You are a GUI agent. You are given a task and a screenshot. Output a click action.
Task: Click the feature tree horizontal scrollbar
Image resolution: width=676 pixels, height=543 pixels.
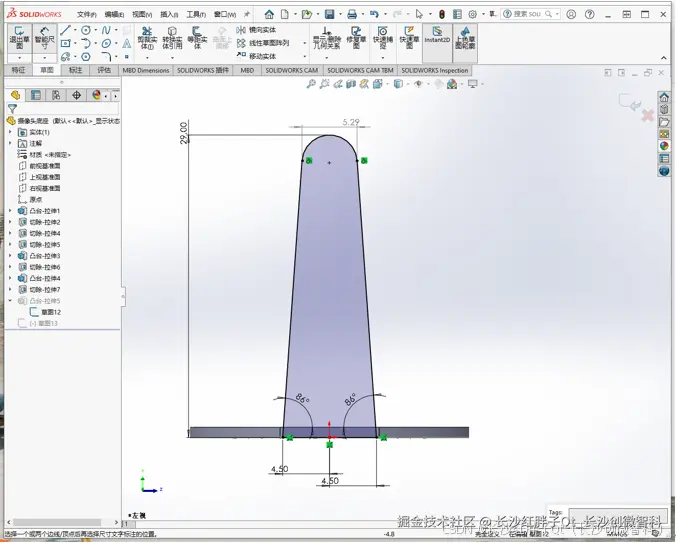[57, 522]
